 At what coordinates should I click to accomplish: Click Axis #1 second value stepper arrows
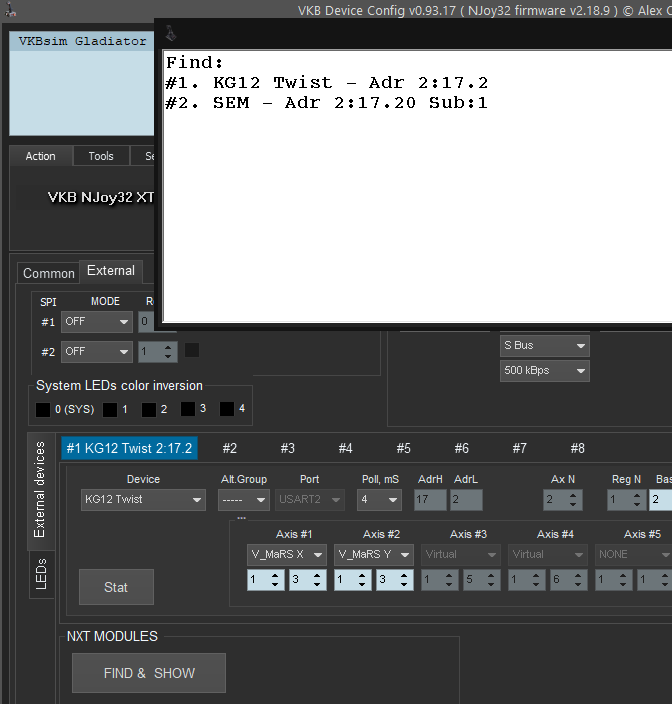[x=317, y=580]
